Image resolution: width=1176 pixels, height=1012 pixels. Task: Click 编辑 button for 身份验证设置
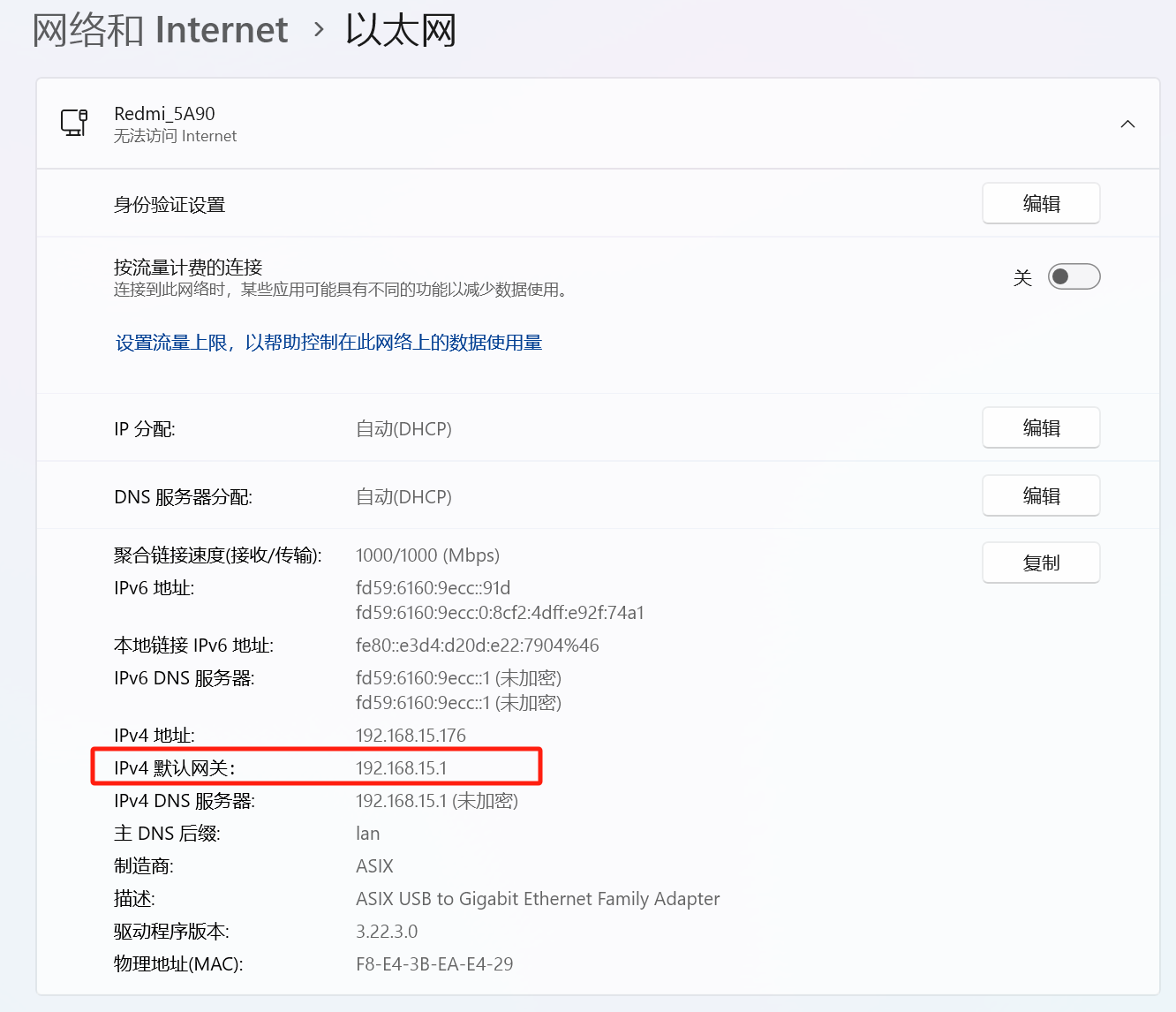click(x=1041, y=204)
